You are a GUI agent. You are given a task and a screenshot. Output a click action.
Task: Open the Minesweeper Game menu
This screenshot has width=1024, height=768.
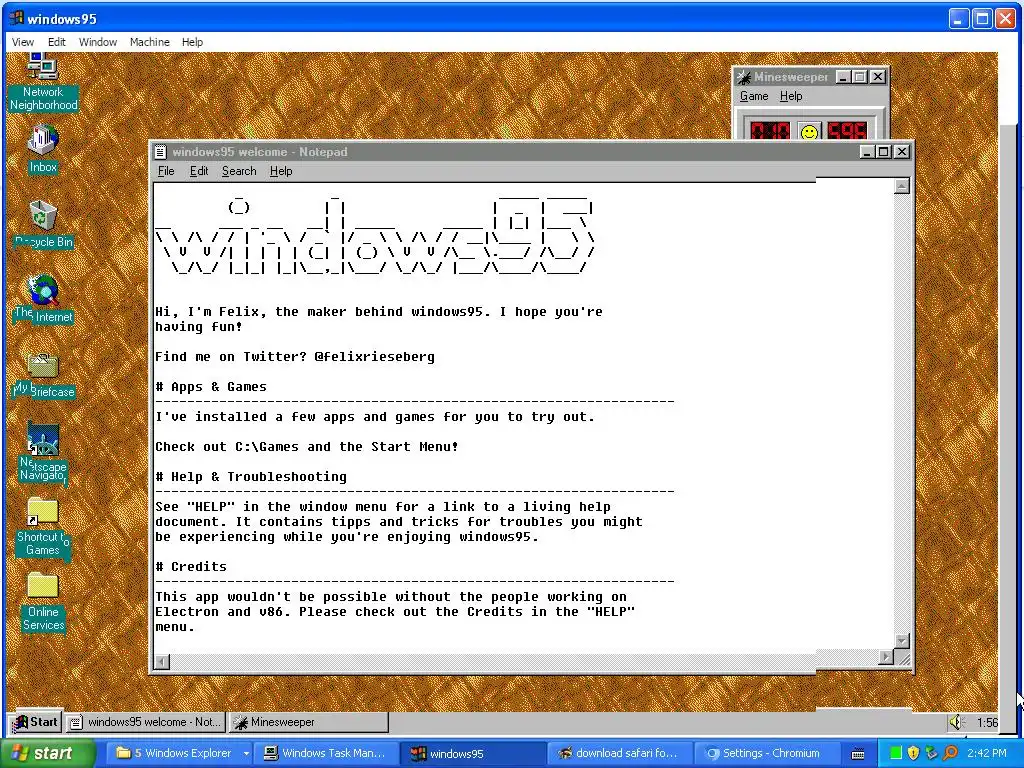pos(754,96)
